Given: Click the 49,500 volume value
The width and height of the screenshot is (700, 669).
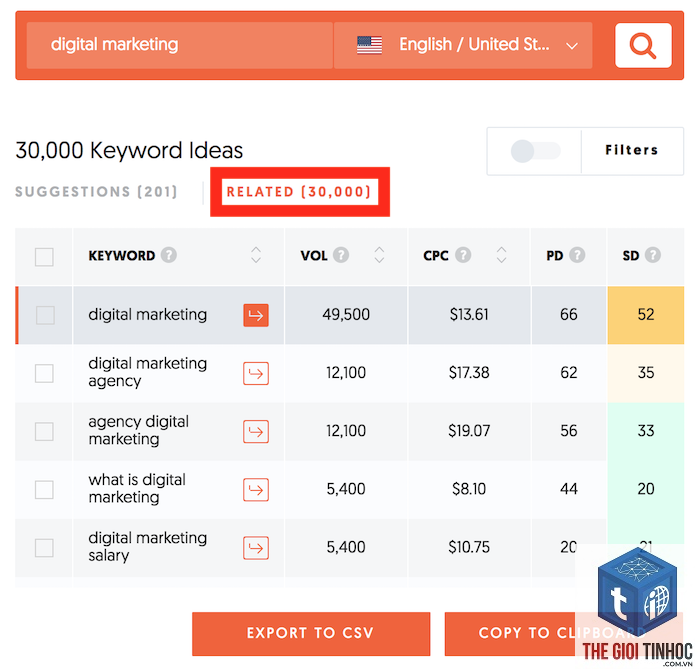Looking at the screenshot, I should point(346,315).
